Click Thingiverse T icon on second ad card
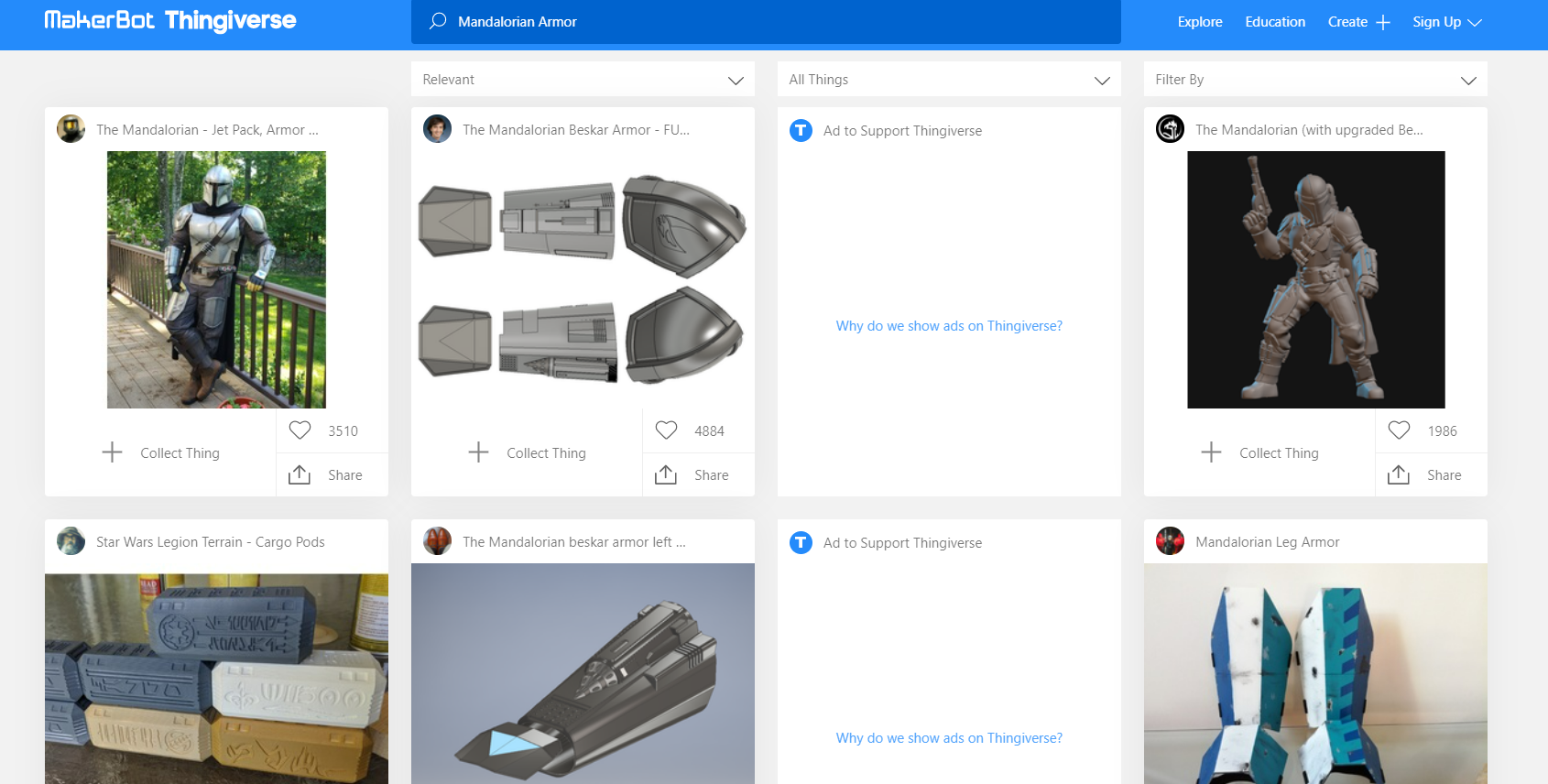1548x784 pixels. (801, 542)
